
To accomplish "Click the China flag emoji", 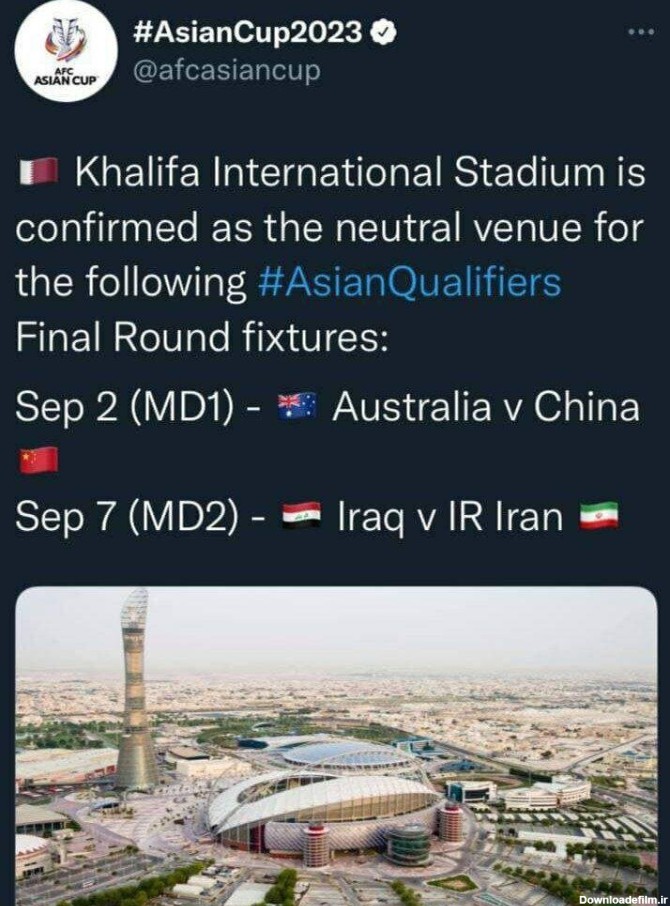I will click(39, 460).
